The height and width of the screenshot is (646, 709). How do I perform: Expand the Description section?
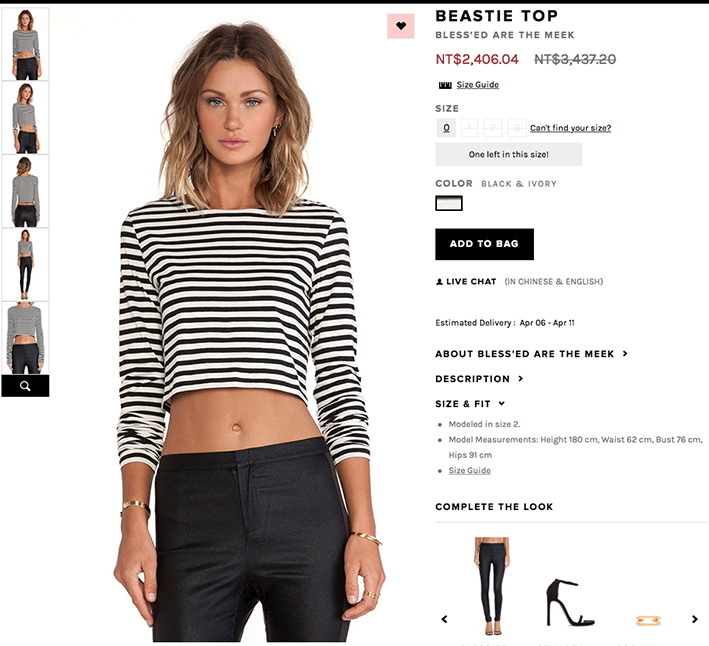click(479, 379)
